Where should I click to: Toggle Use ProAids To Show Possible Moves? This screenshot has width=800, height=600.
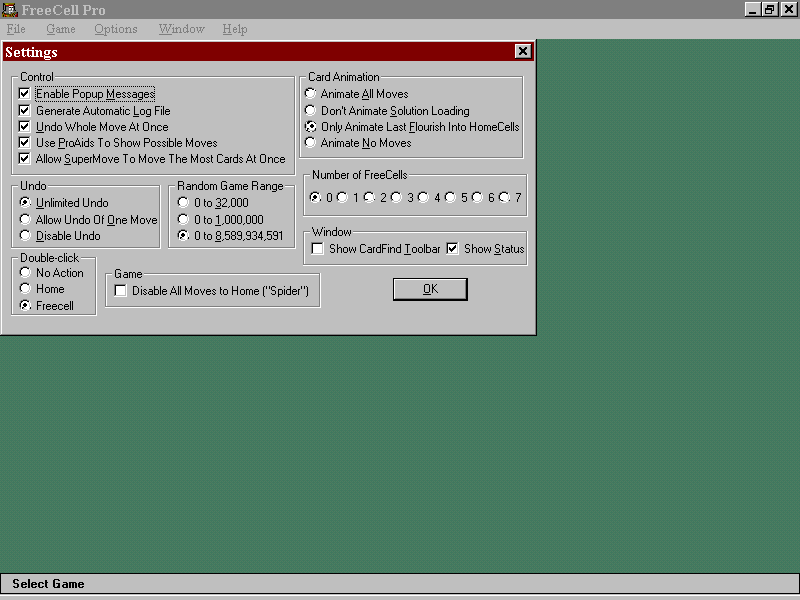point(25,143)
